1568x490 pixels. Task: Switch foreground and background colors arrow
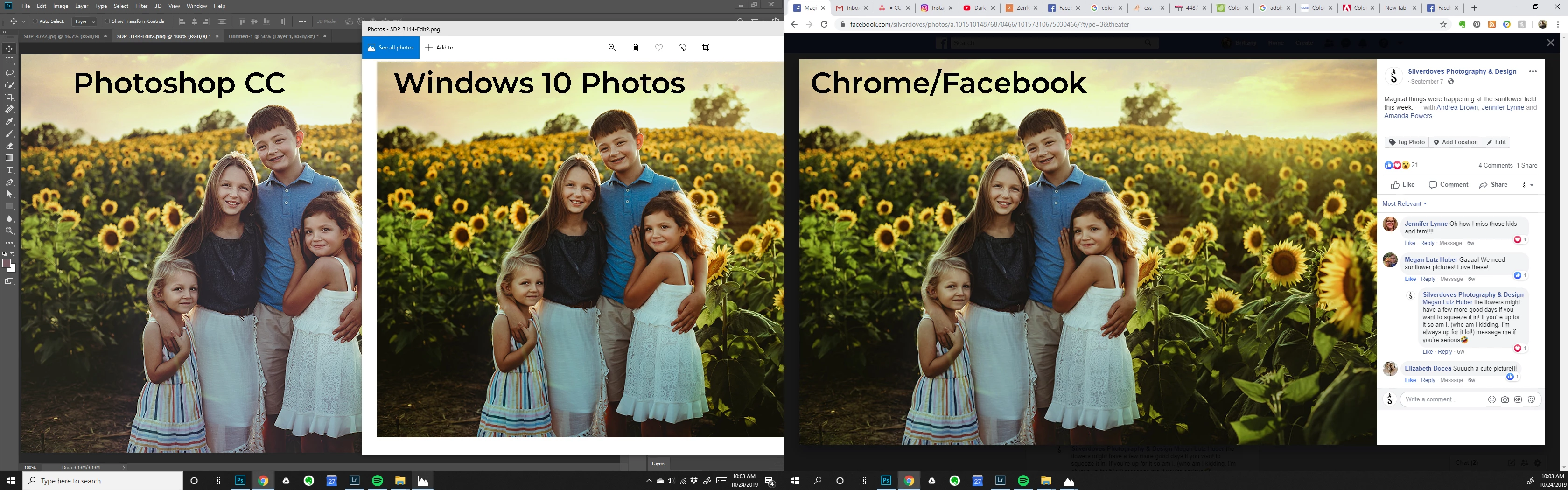pos(13,254)
